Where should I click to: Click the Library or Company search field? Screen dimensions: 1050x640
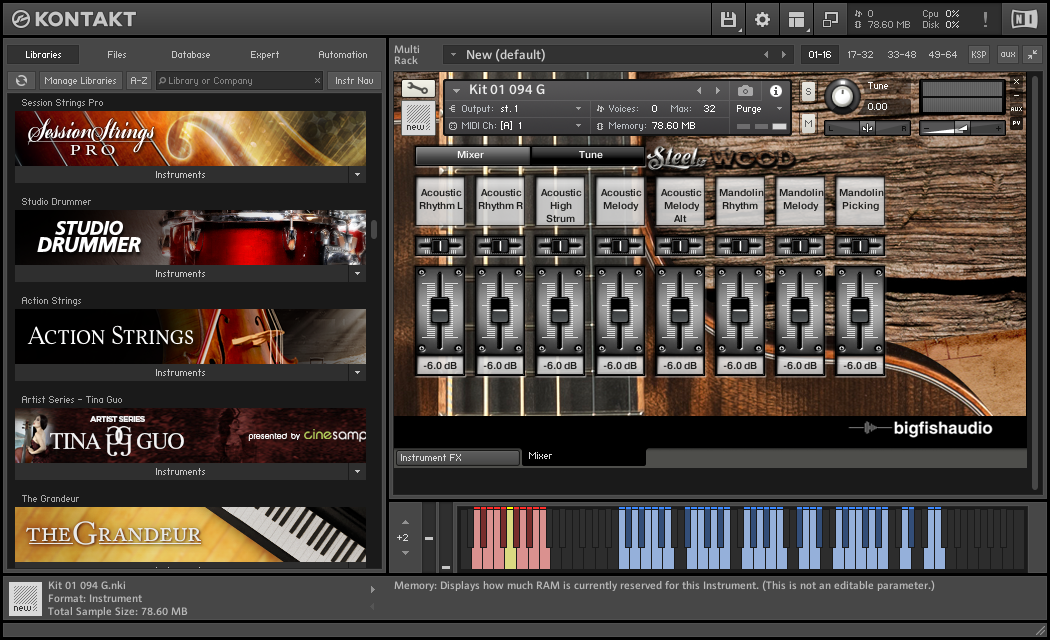tap(238, 81)
